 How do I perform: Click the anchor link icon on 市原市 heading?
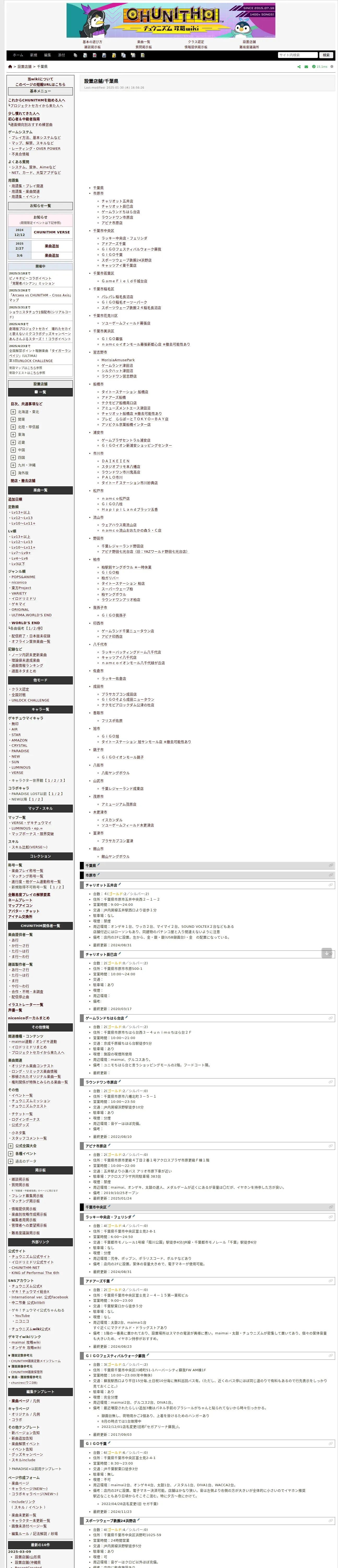(331, 875)
